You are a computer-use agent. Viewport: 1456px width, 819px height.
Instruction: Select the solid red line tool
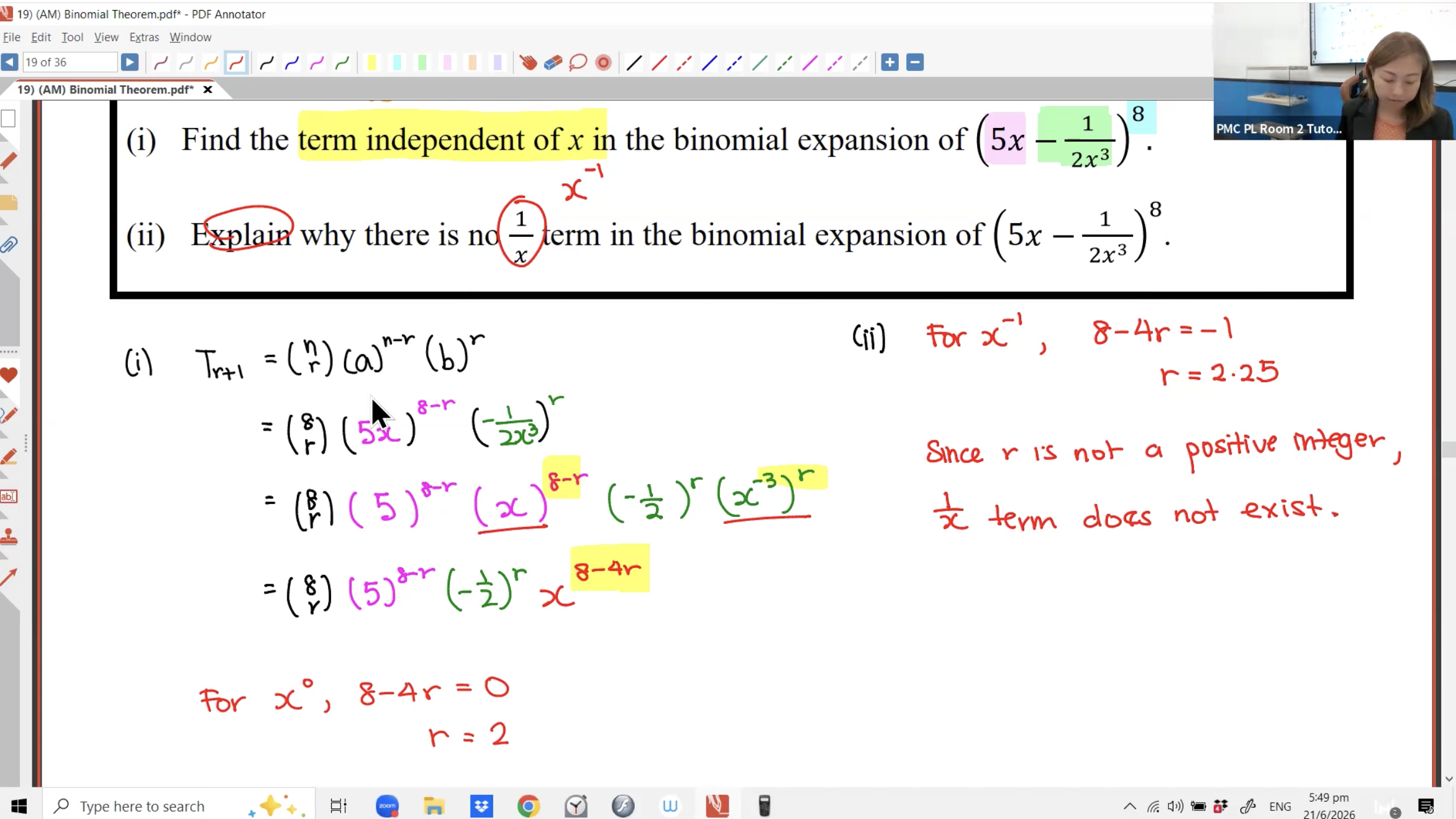coord(659,62)
